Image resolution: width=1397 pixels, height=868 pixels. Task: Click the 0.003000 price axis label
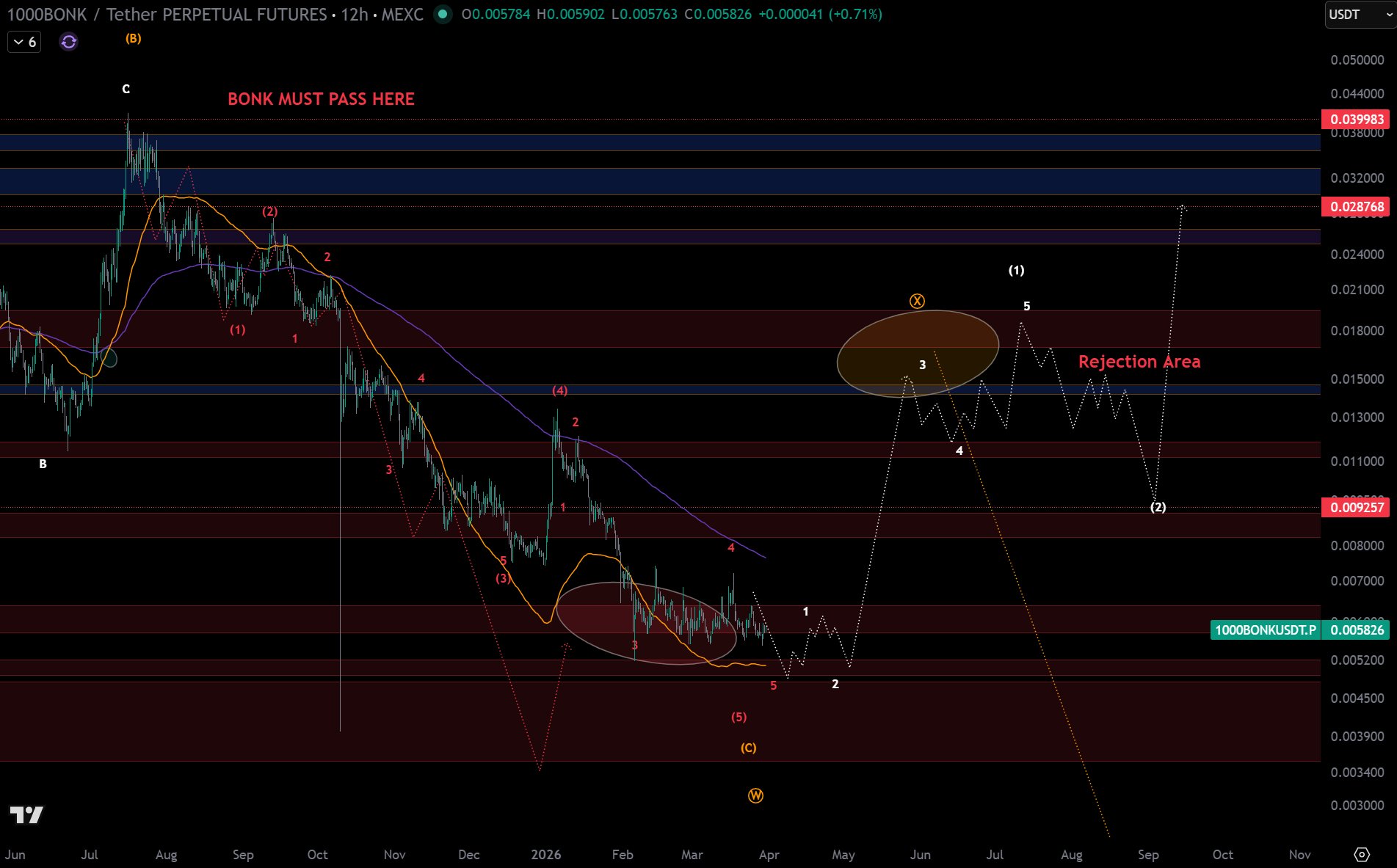tap(1357, 805)
